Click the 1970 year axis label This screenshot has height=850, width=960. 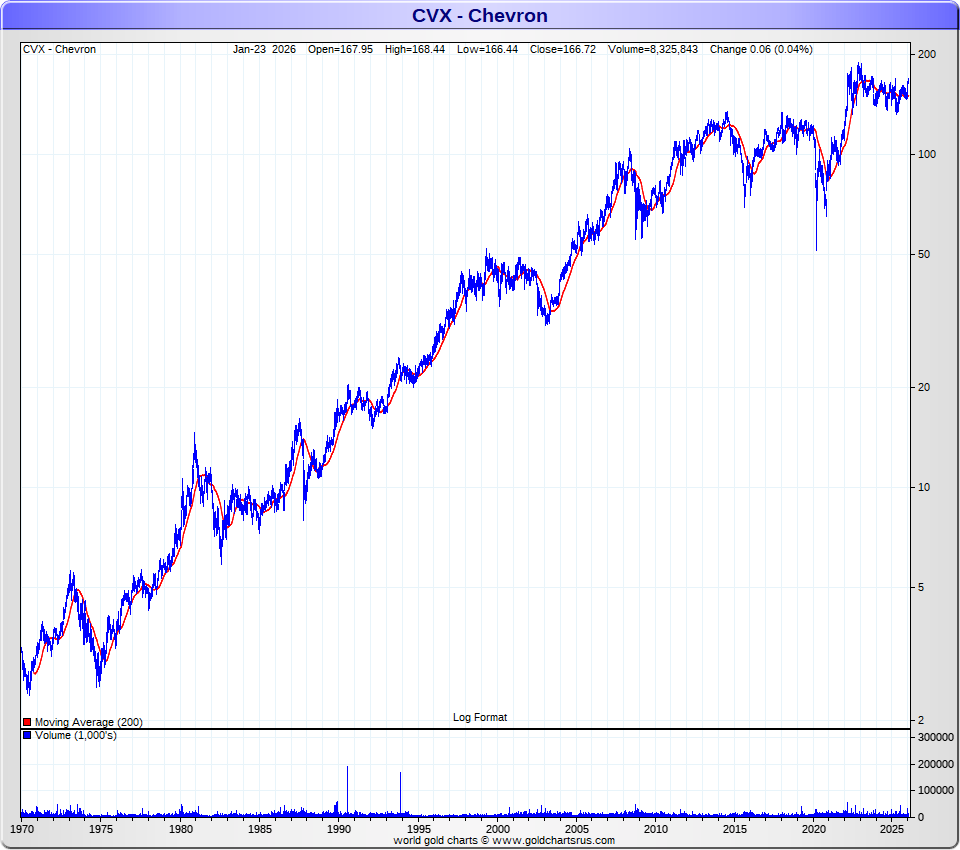[23, 829]
